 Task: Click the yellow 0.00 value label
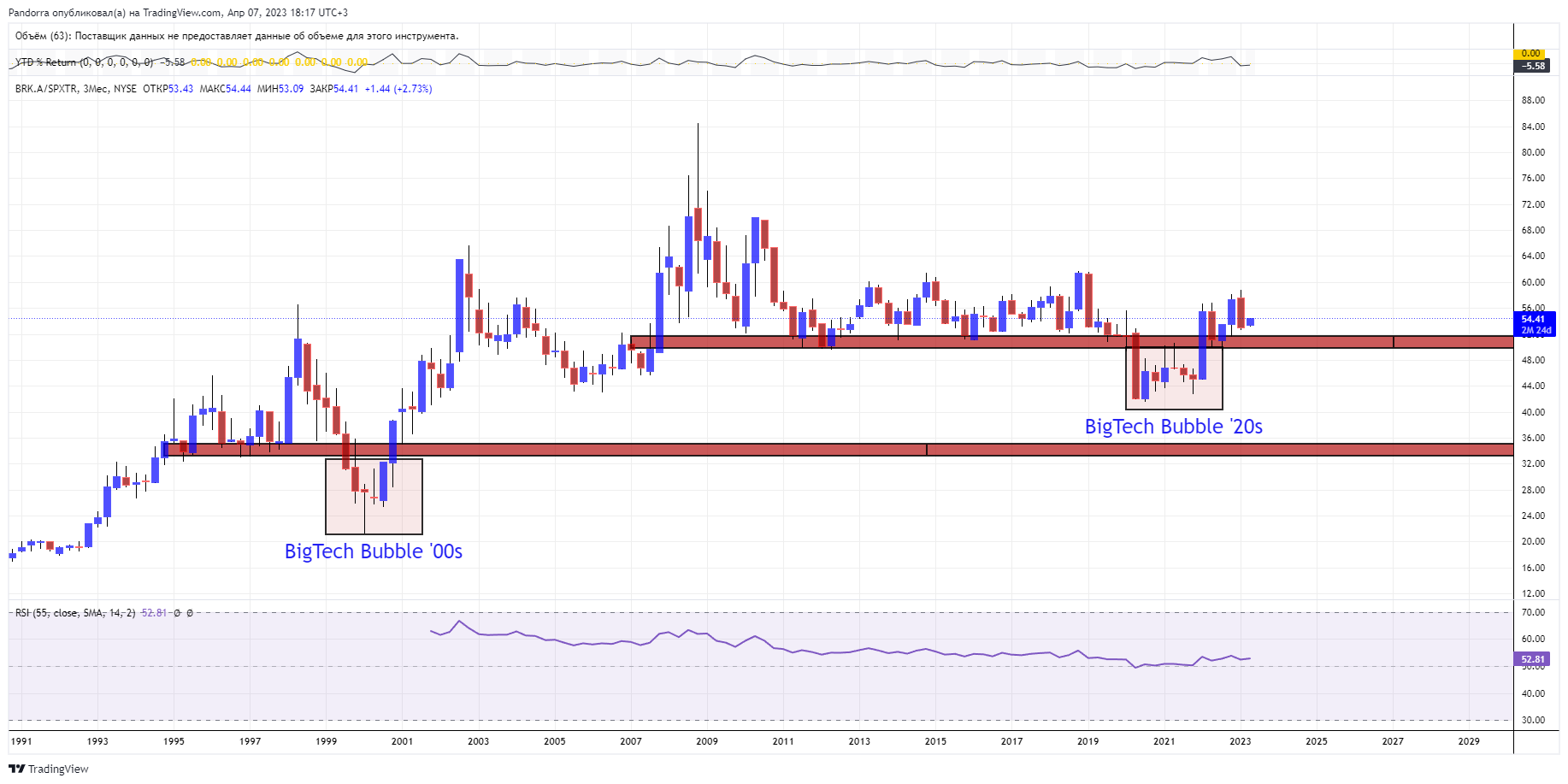pos(1530,53)
